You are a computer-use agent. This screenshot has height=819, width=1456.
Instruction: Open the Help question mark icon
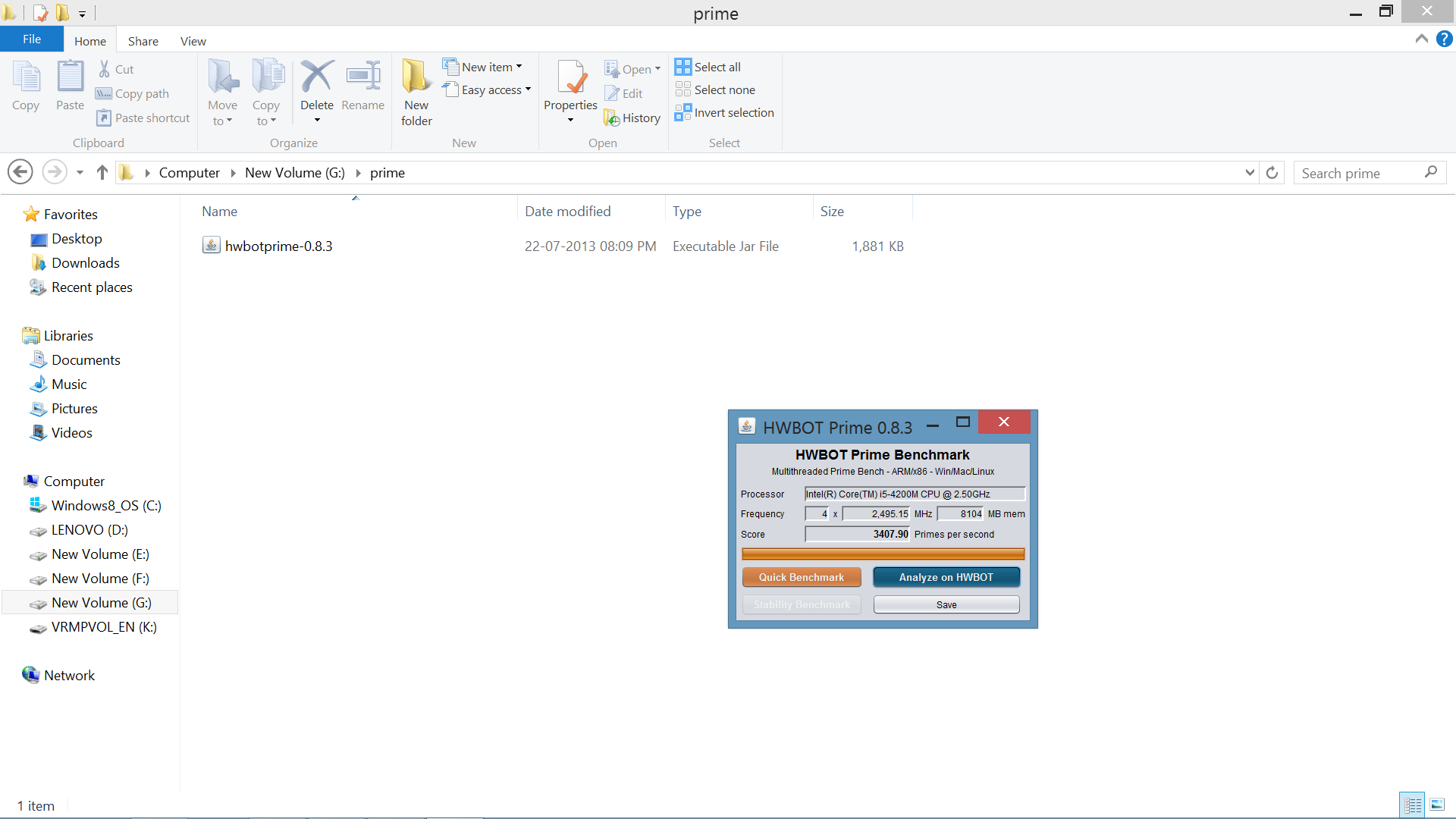coord(1445,39)
